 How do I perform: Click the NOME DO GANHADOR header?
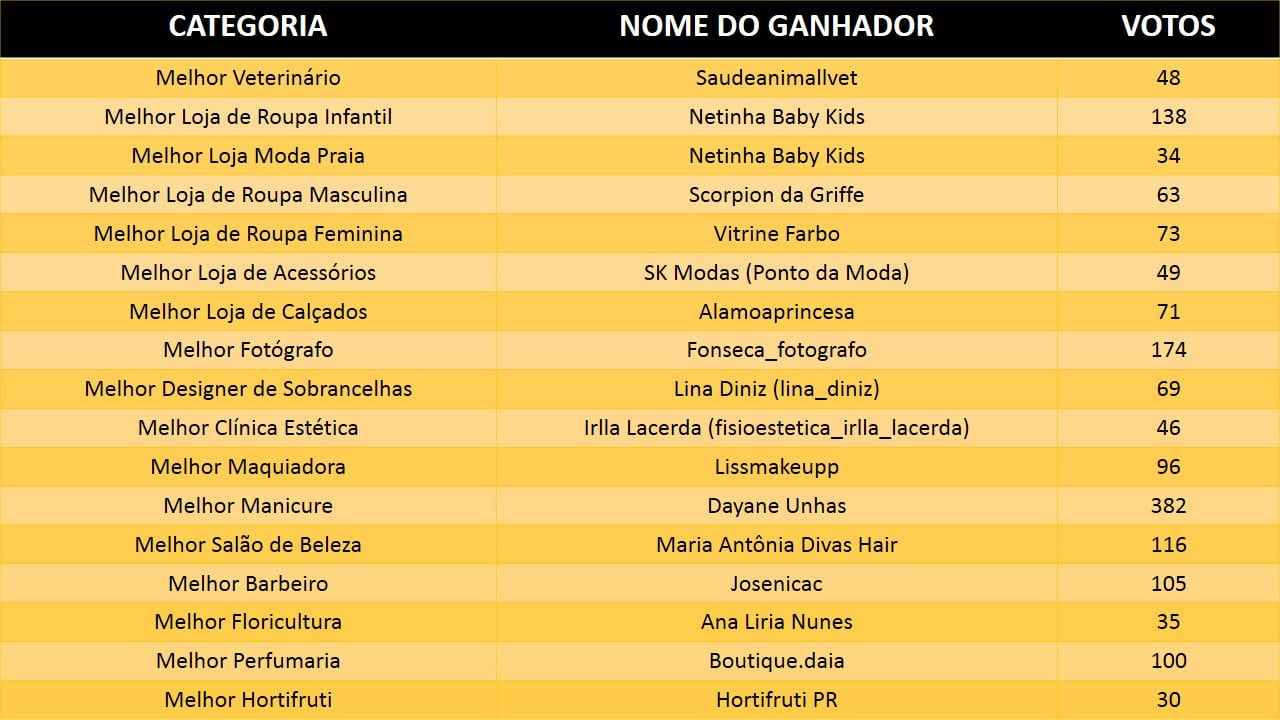776,27
